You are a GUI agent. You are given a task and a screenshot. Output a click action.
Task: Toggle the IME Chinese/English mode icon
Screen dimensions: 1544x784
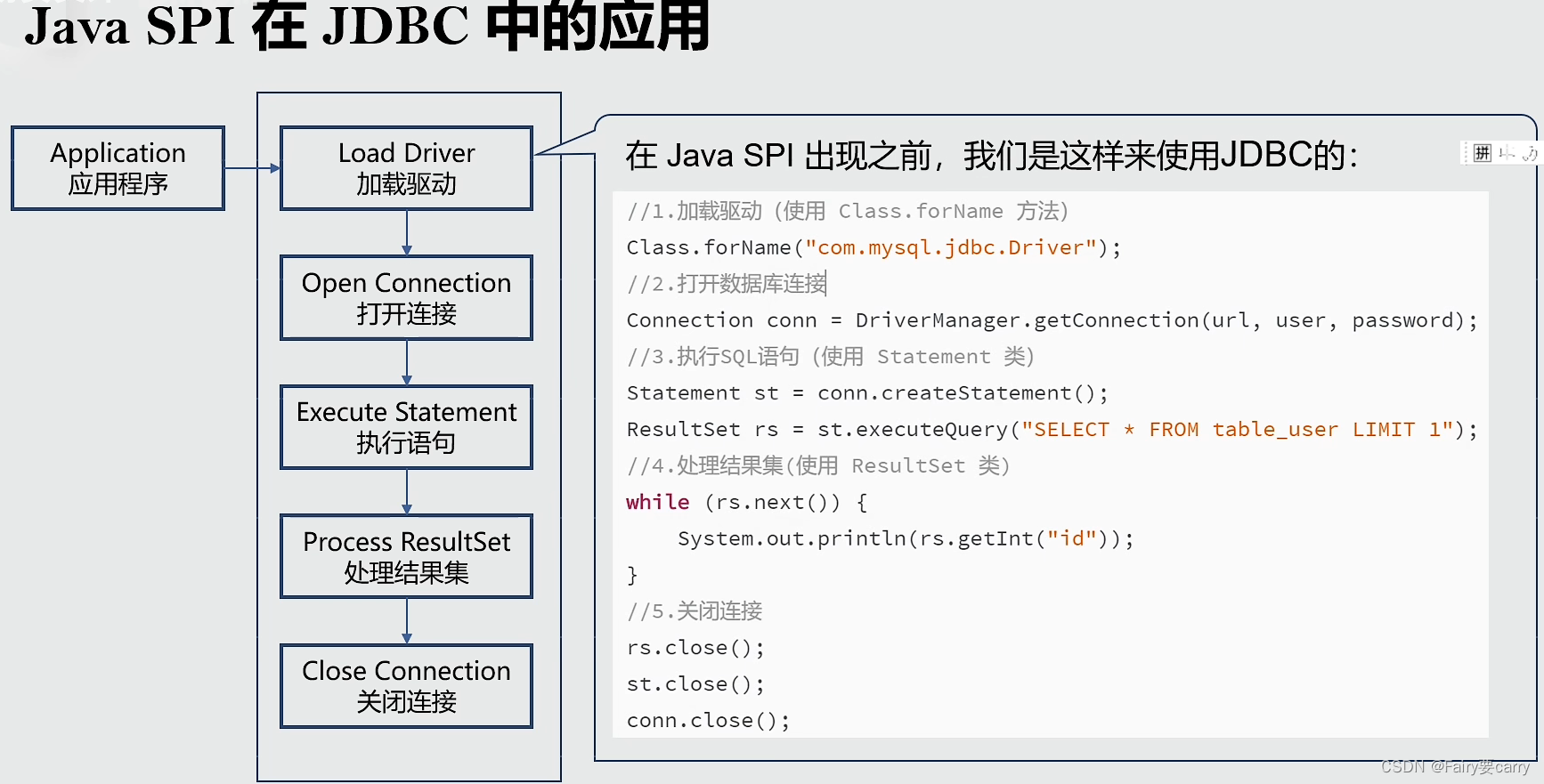coord(1507,153)
